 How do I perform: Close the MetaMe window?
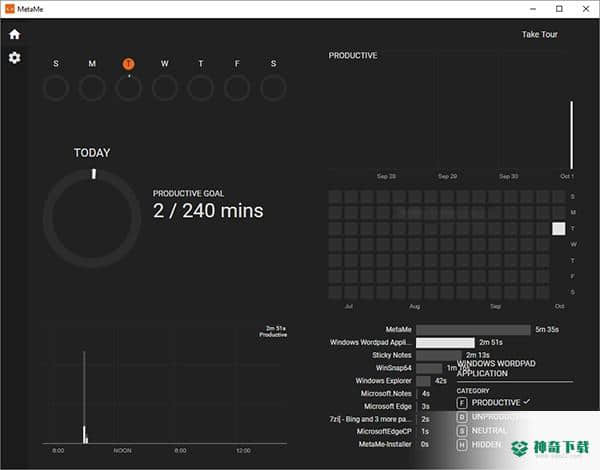tap(586, 9)
